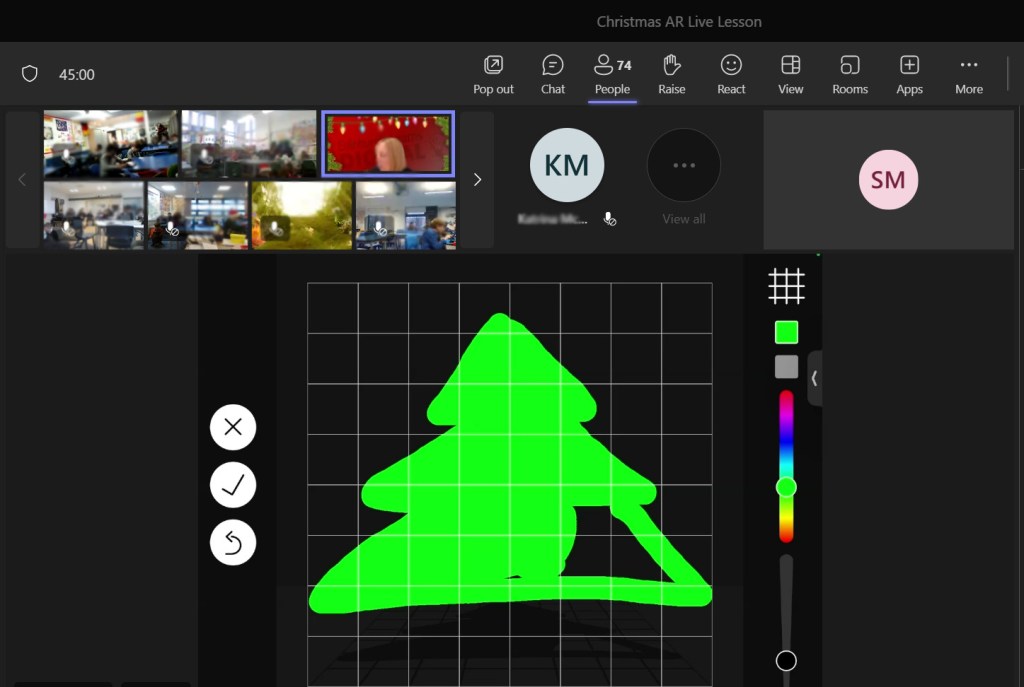Cancel the drawing with the X button
This screenshot has height=687, width=1024.
[x=233, y=427]
